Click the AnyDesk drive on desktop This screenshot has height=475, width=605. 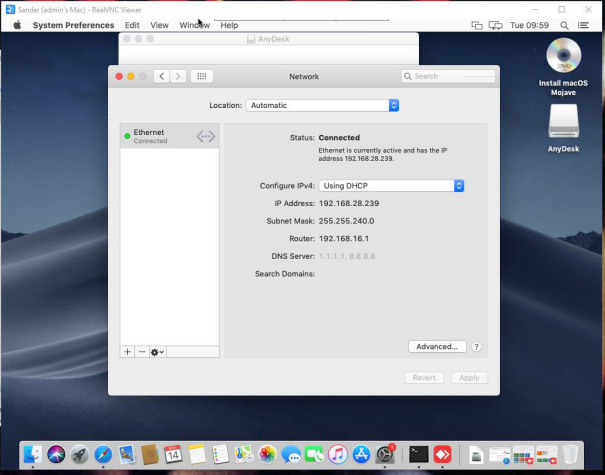[564, 123]
